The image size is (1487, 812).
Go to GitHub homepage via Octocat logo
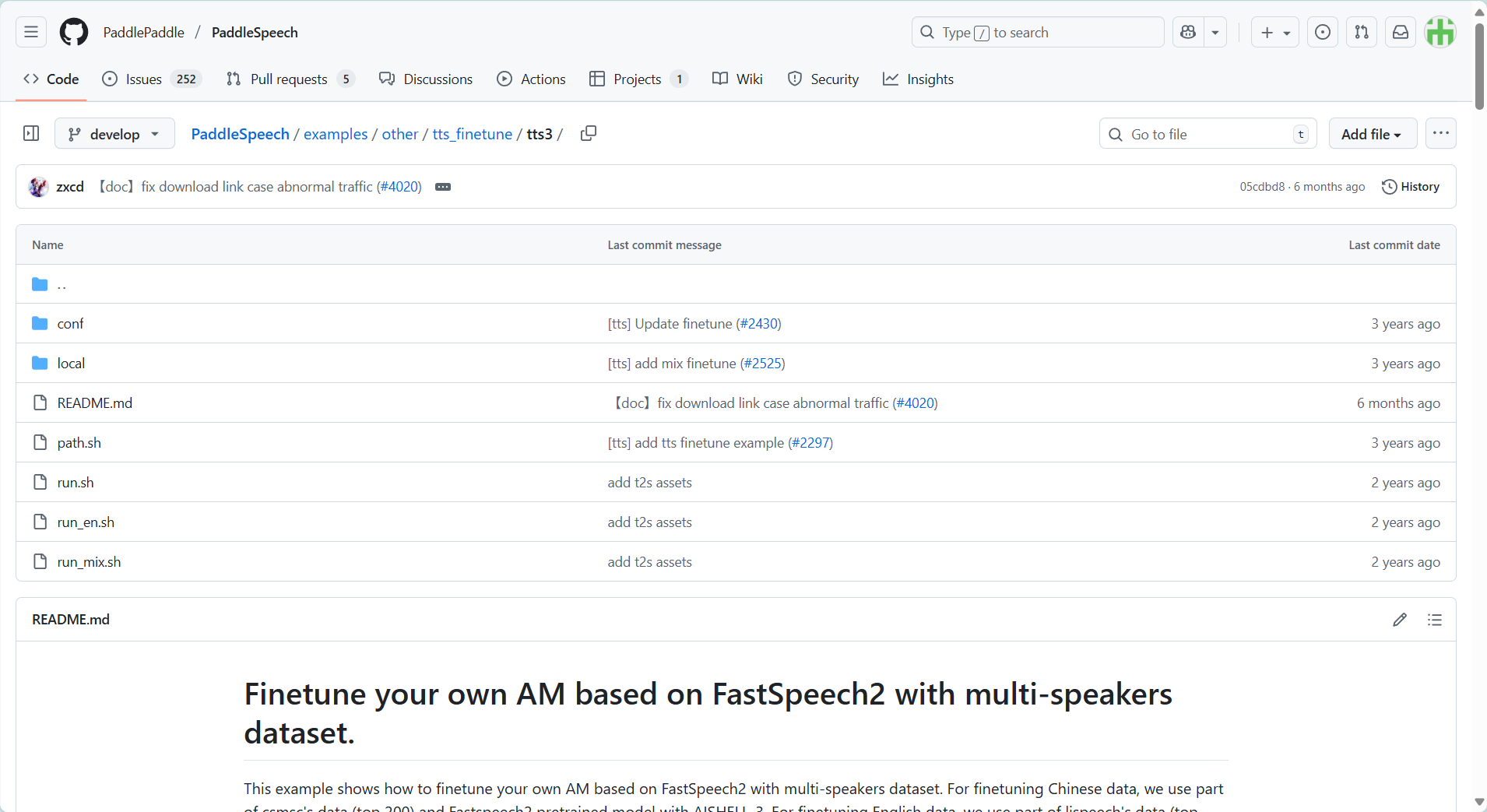(x=74, y=32)
